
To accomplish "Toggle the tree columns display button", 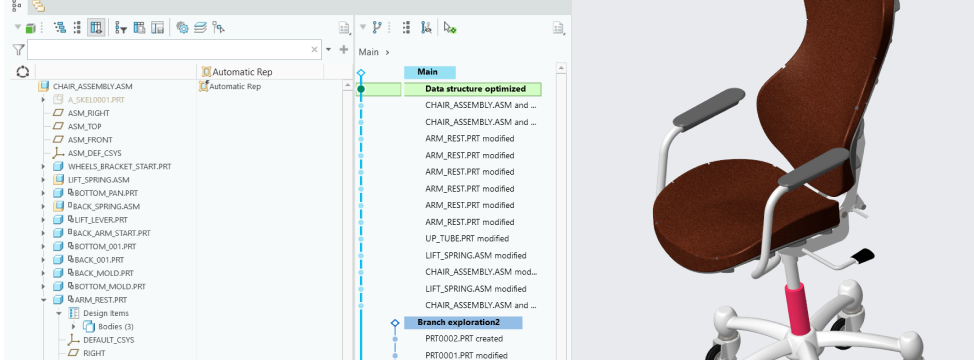I will click(96, 28).
